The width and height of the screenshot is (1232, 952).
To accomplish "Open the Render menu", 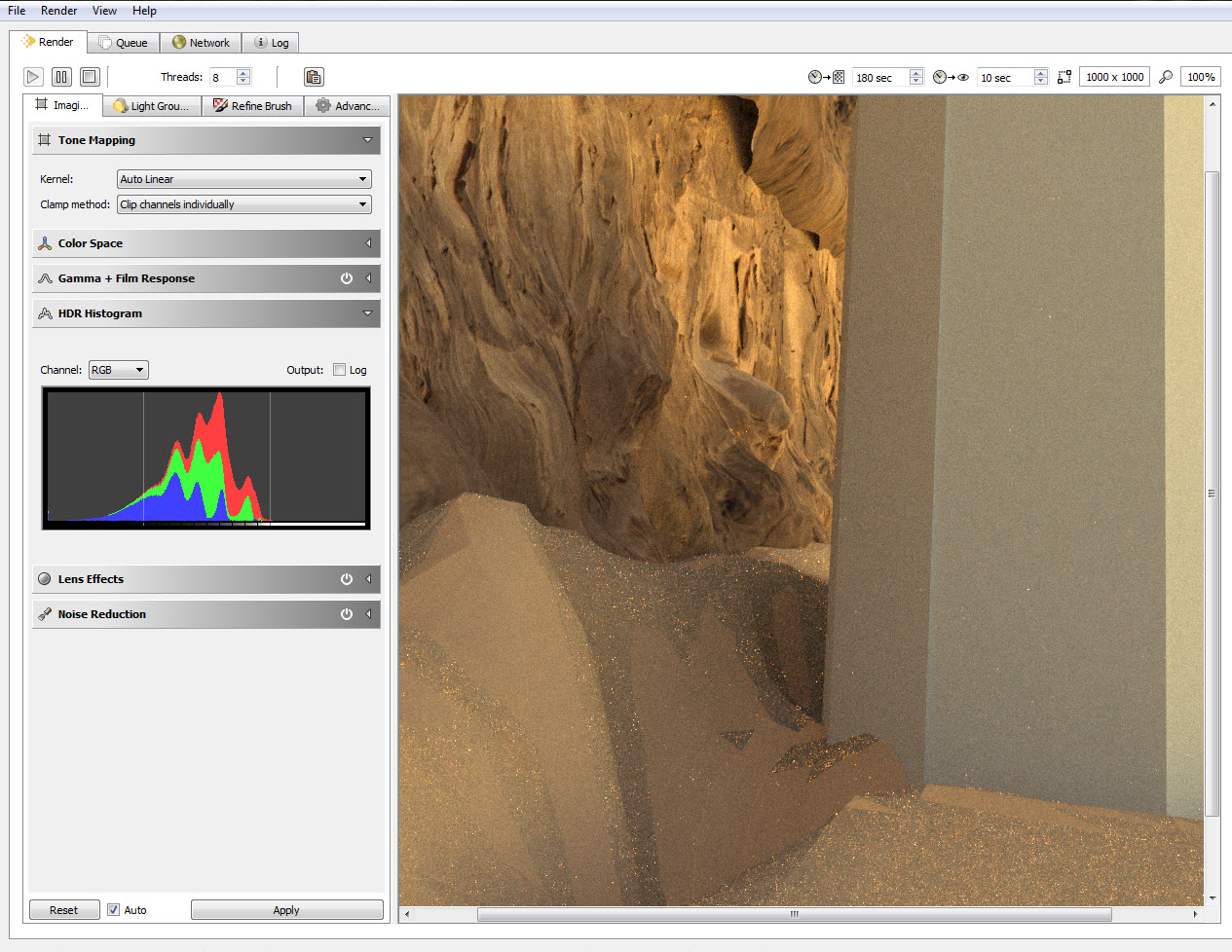I will click(x=58, y=11).
